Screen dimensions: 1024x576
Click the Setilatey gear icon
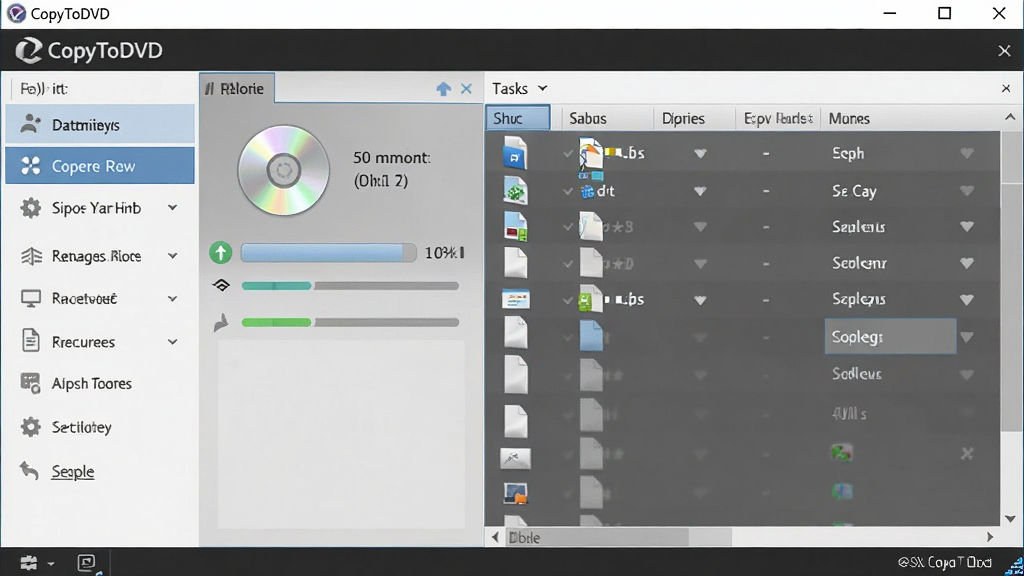pos(31,427)
